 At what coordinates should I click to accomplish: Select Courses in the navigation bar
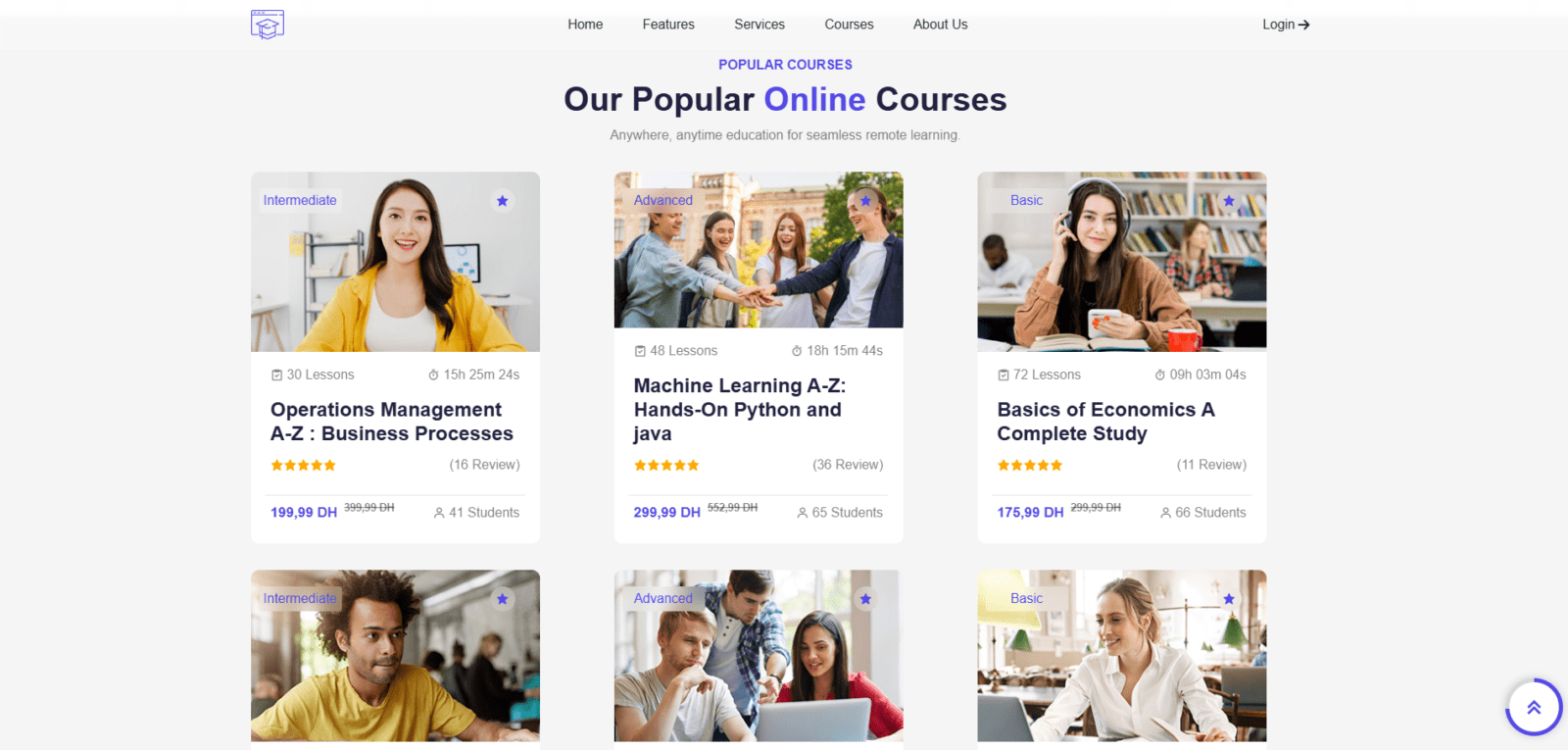click(x=849, y=25)
